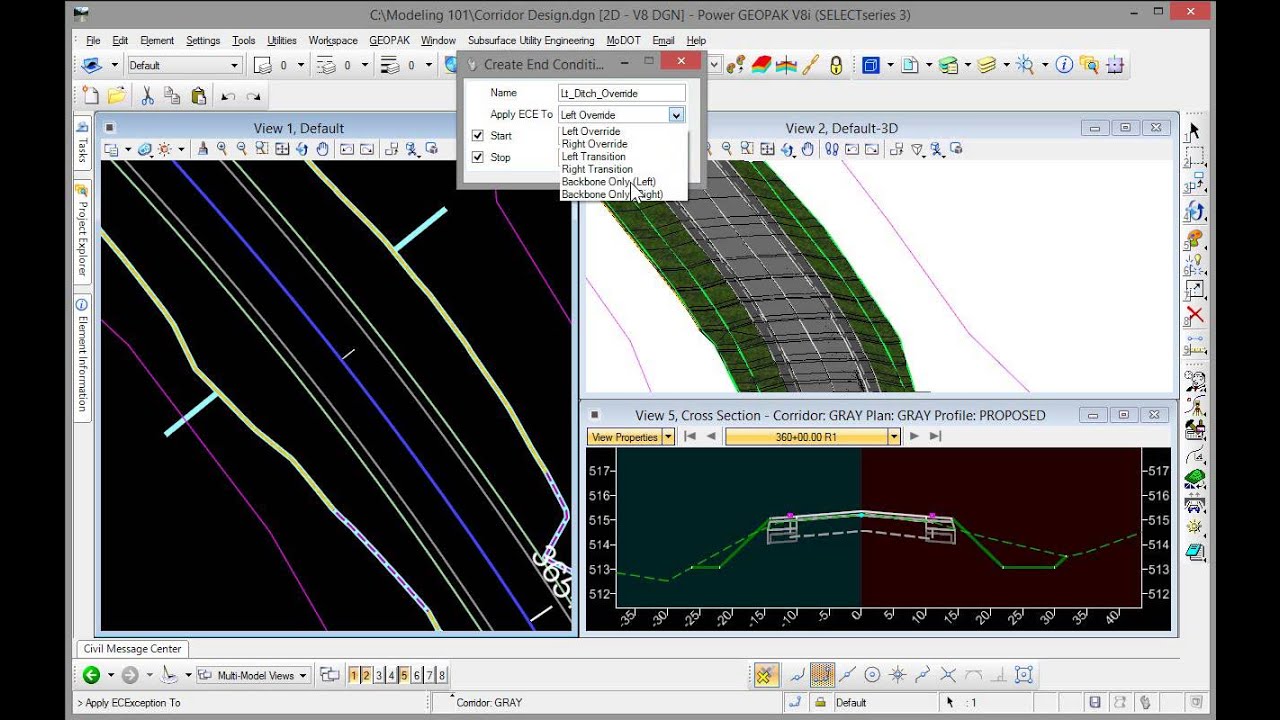Click the Copy icon in toolbar
This screenshot has width=1280, height=720.
[172, 96]
